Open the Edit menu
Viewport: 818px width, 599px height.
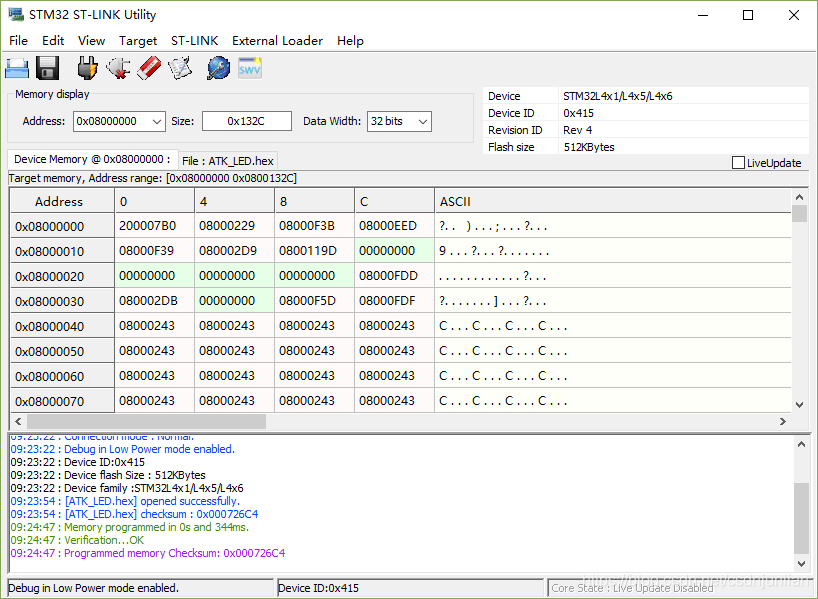pyautogui.click(x=53, y=41)
